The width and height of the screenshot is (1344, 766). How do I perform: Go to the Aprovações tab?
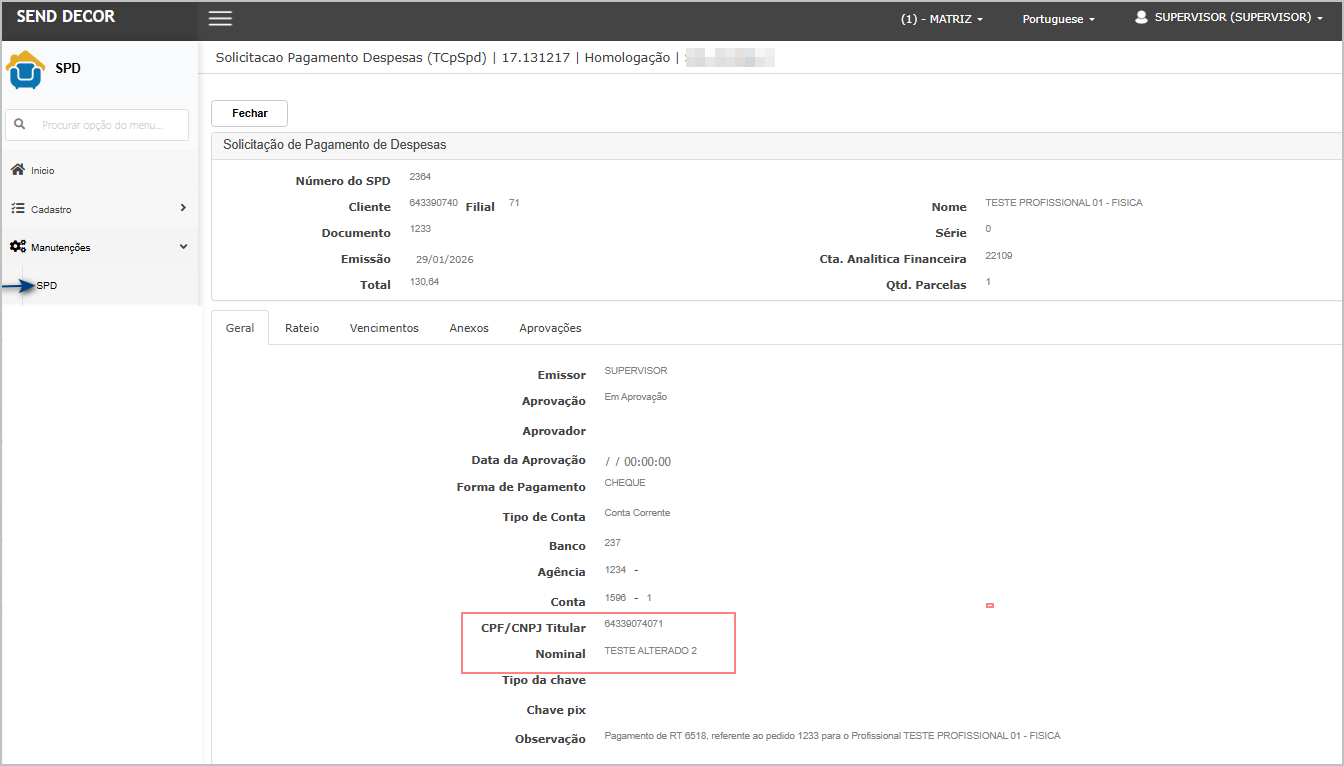coord(550,328)
